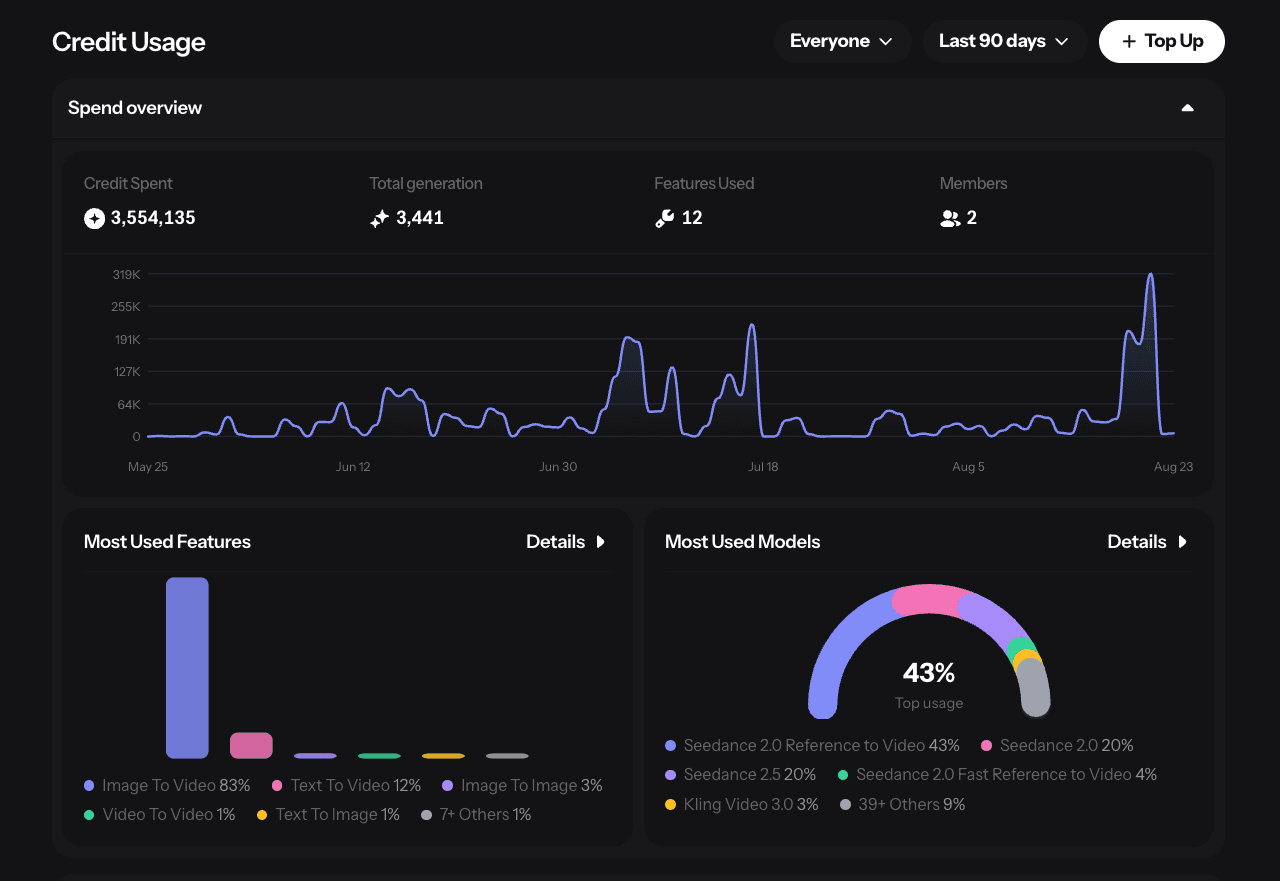Viewport: 1280px width, 881px height.
Task: Click the gray 7+ Others bar
Action: pyautogui.click(x=507, y=756)
